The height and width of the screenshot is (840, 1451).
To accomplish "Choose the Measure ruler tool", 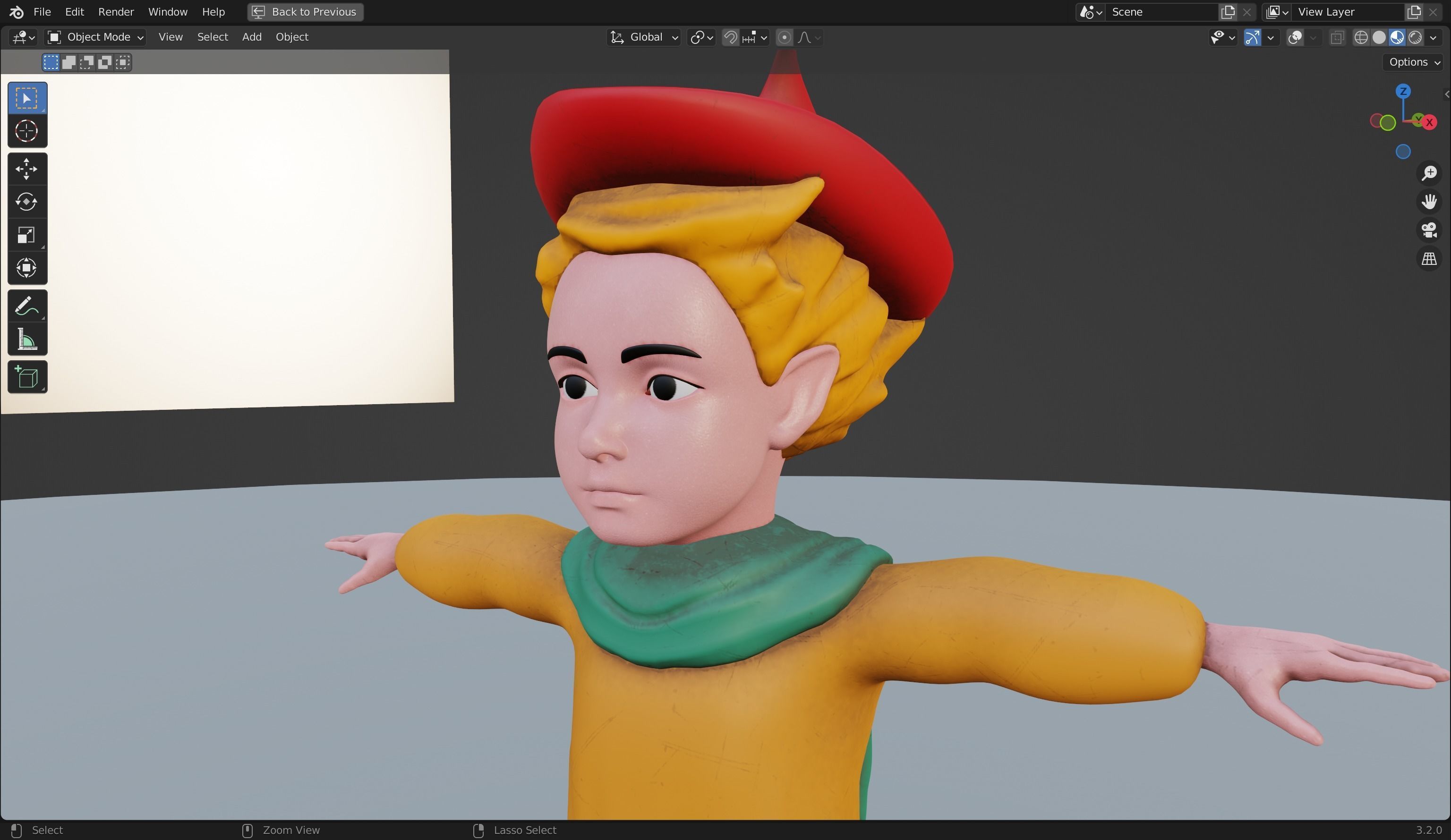I will (x=27, y=339).
